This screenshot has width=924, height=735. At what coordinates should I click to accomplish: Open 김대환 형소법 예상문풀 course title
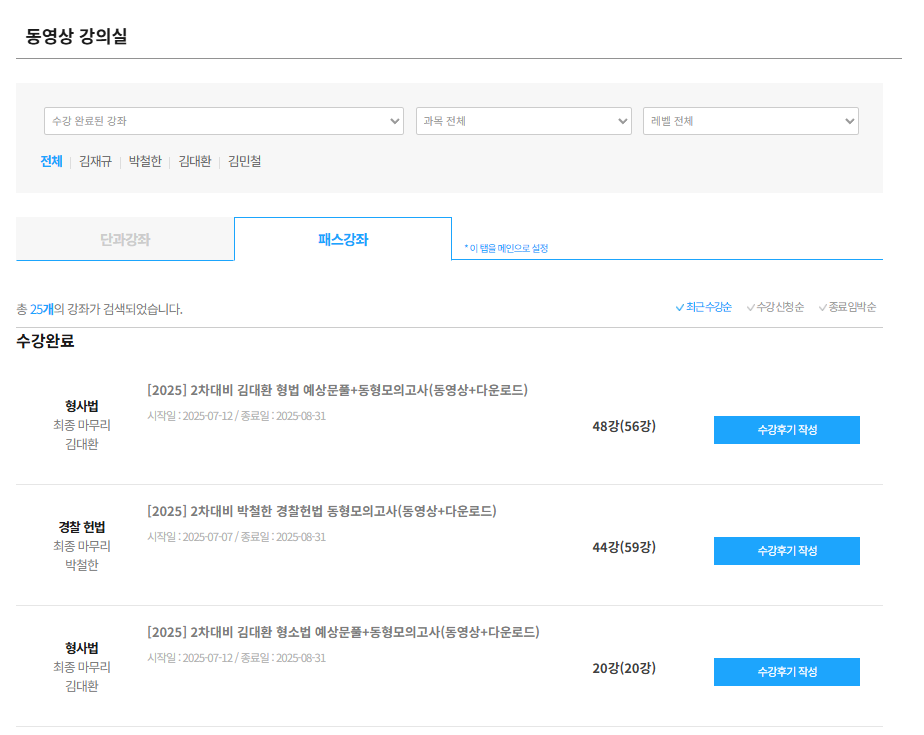pyautogui.click(x=344, y=632)
